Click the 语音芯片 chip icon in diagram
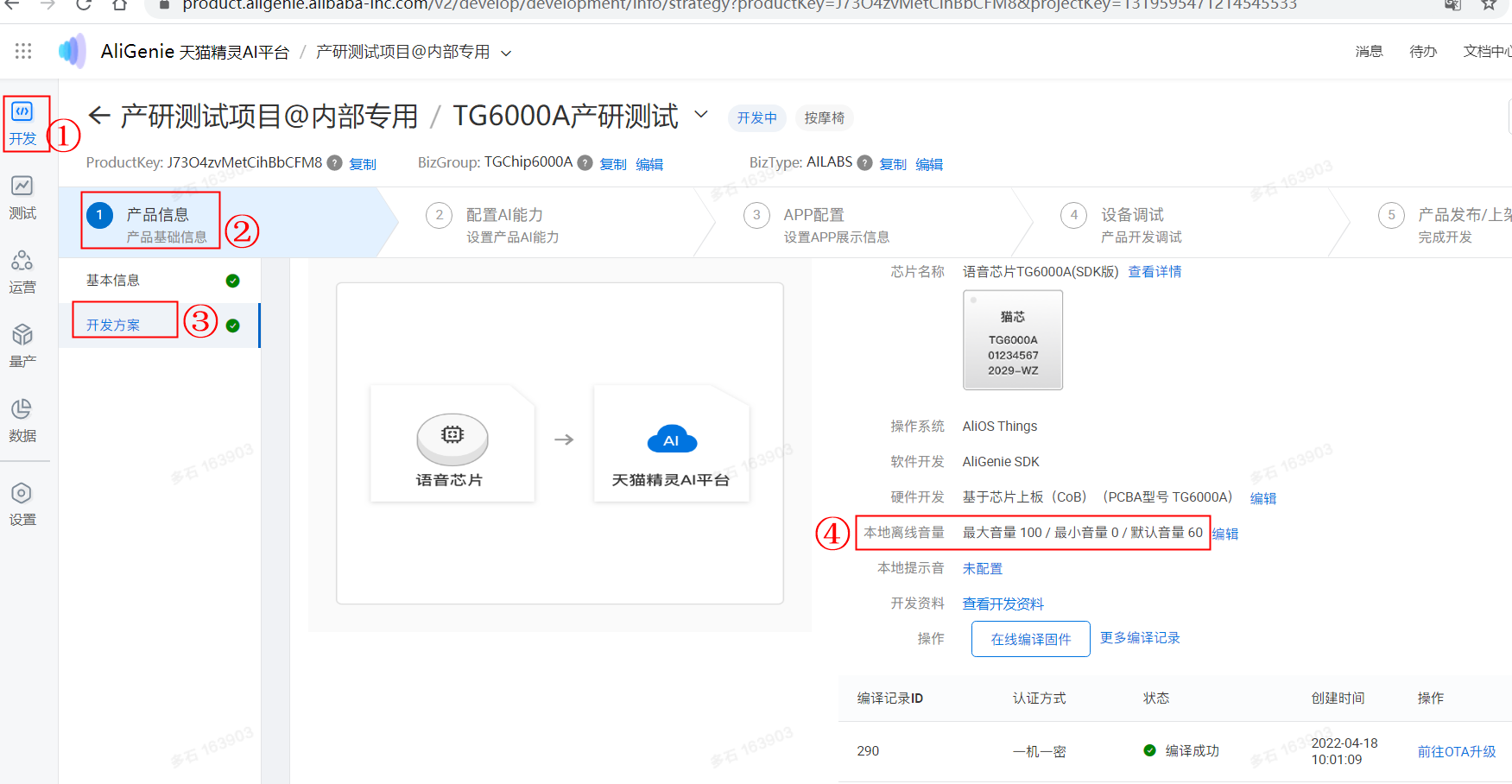1512x784 pixels. pos(452,438)
